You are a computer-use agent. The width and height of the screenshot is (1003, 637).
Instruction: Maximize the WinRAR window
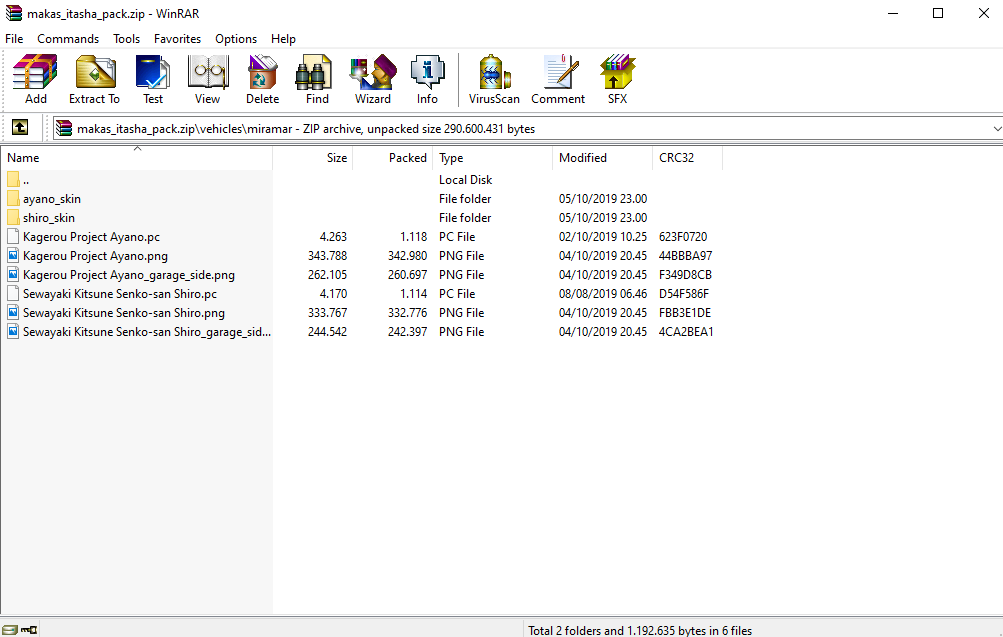click(938, 13)
